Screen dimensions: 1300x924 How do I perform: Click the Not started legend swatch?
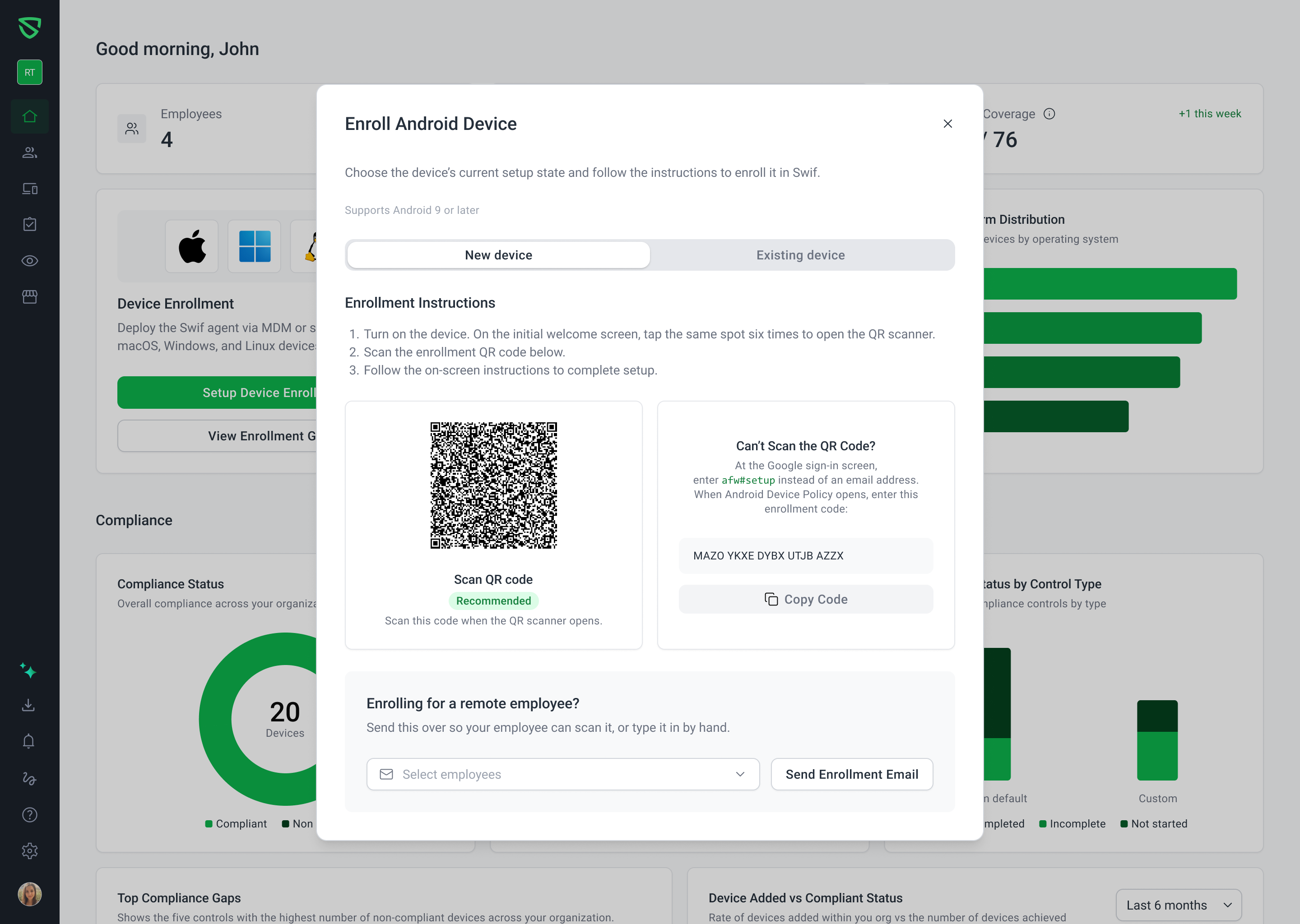[x=1124, y=824]
